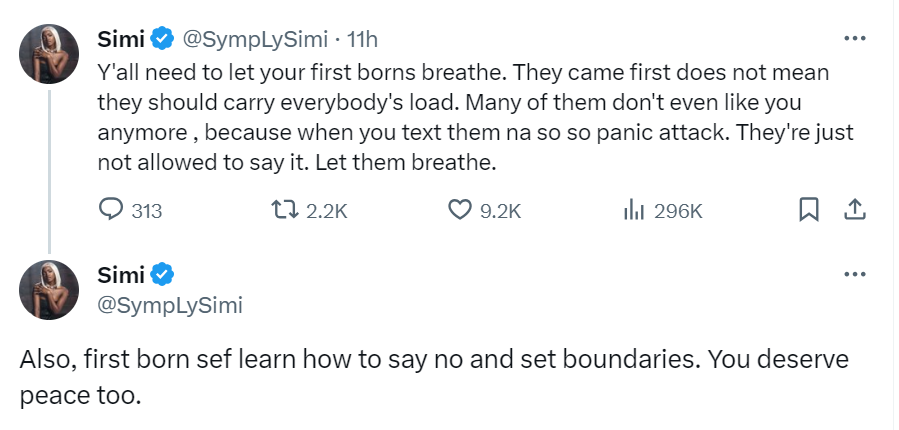The image size is (899, 430).
Task: Expand the More options on the second tweet
Action: tap(854, 273)
